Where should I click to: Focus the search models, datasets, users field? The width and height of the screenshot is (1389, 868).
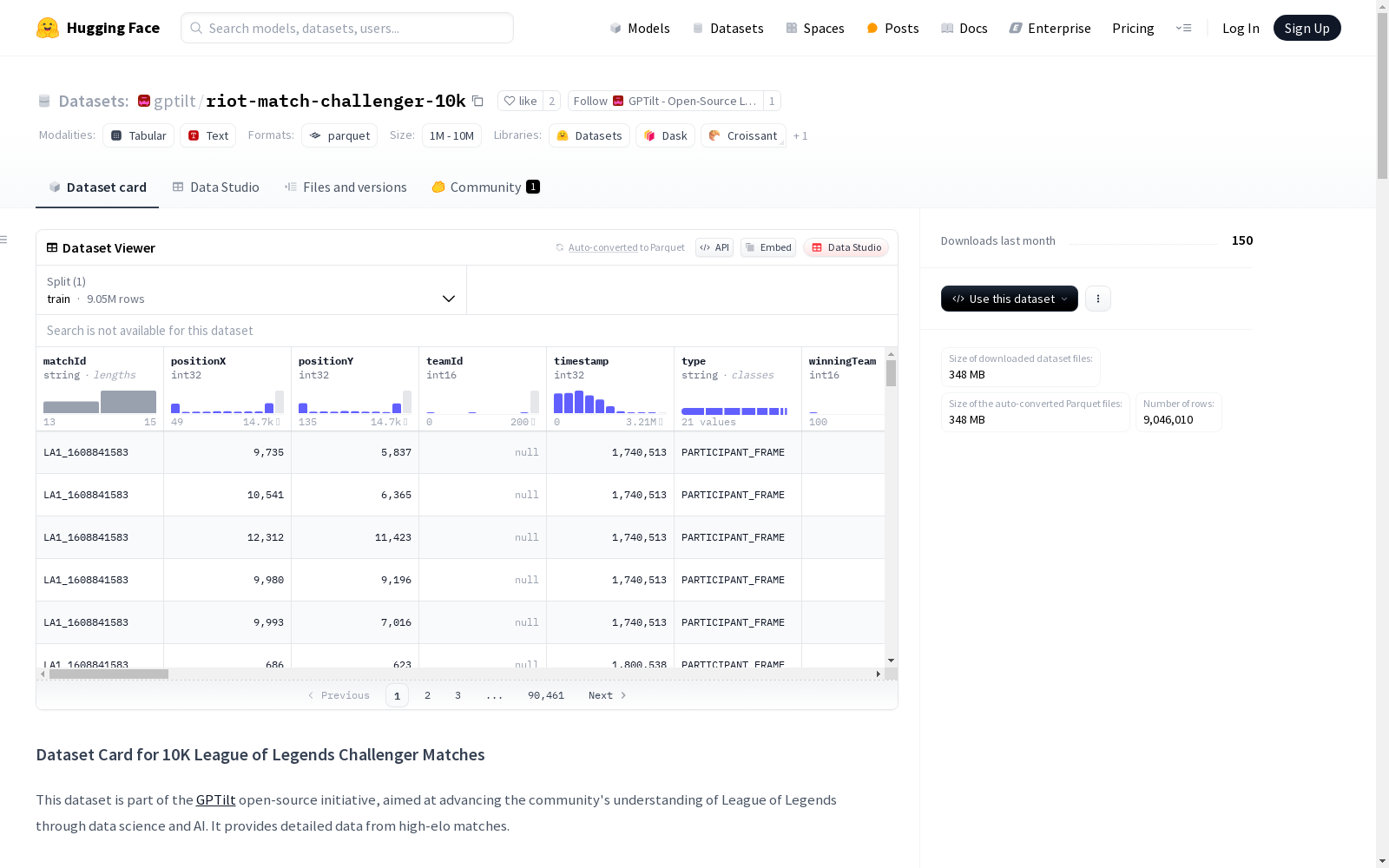pyautogui.click(x=347, y=28)
